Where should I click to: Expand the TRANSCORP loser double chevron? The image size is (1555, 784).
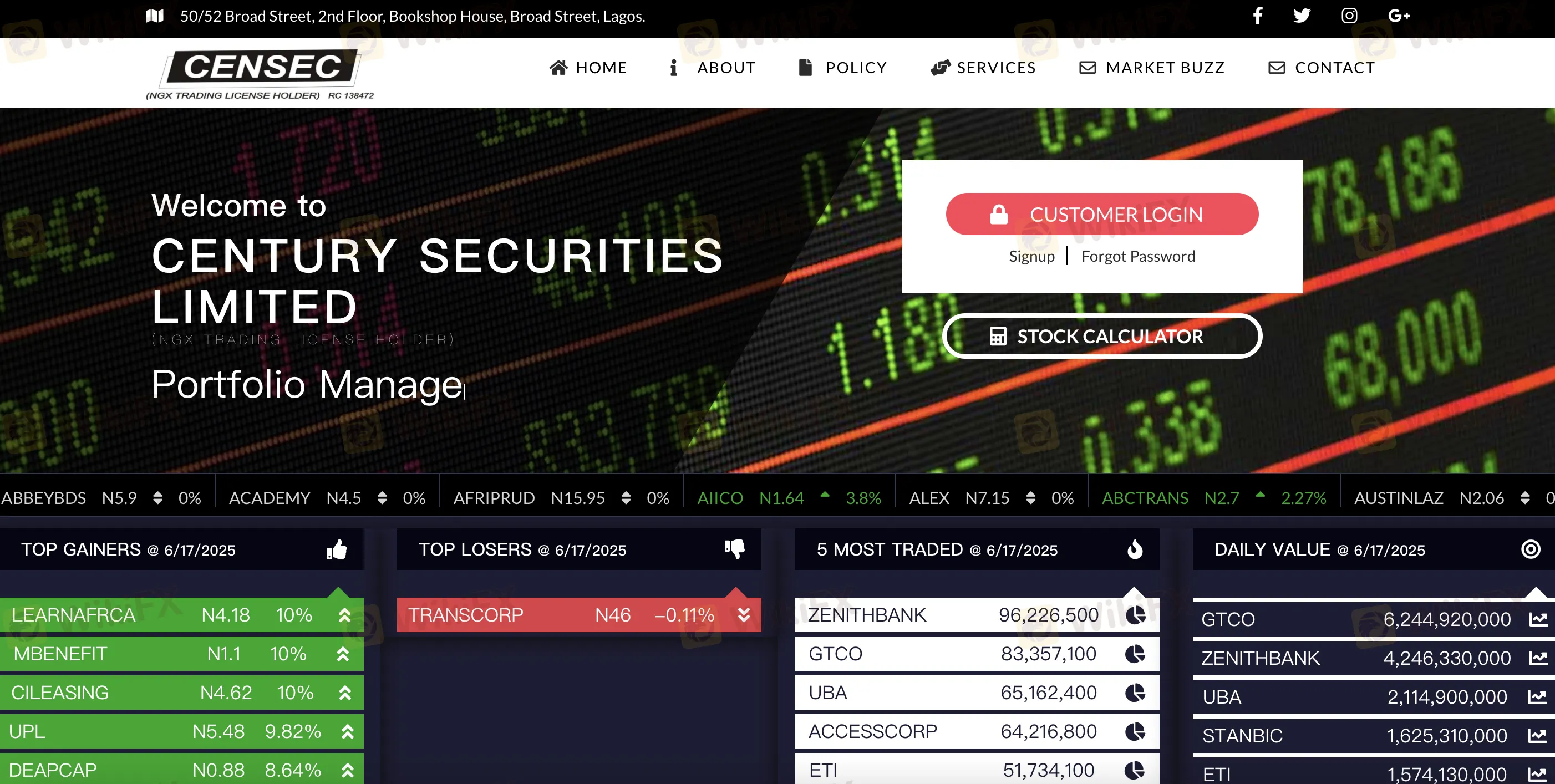744,615
